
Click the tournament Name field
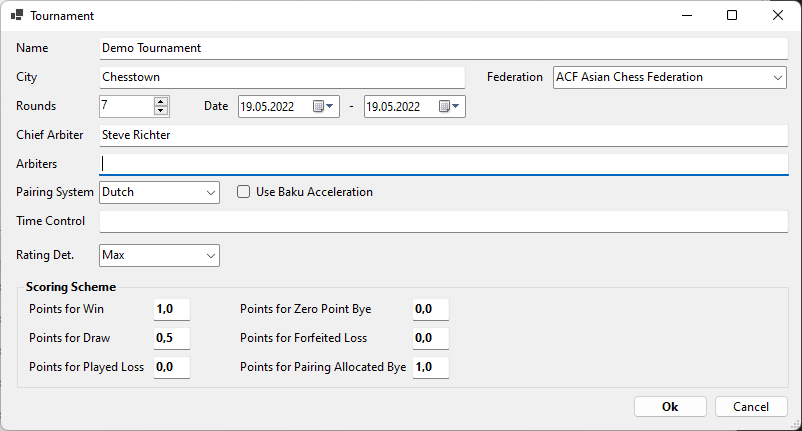pyautogui.click(x=444, y=48)
